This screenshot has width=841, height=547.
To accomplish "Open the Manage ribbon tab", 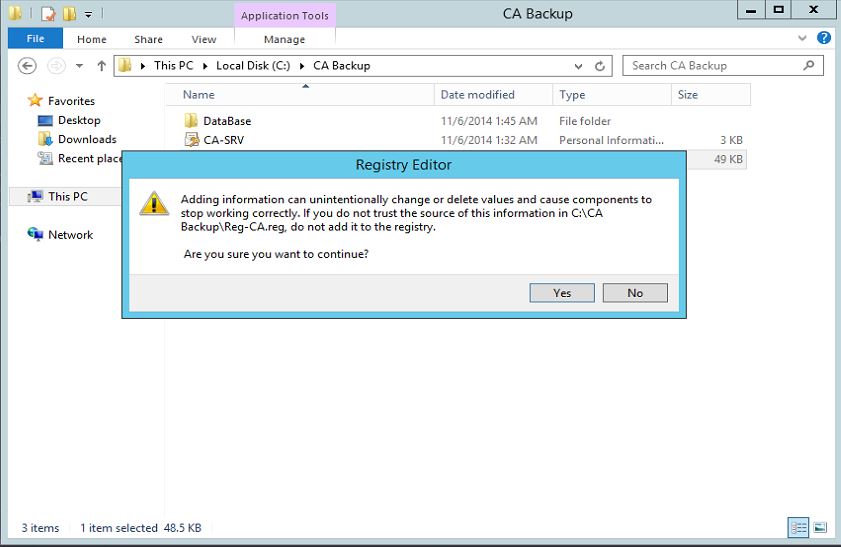I will point(284,39).
